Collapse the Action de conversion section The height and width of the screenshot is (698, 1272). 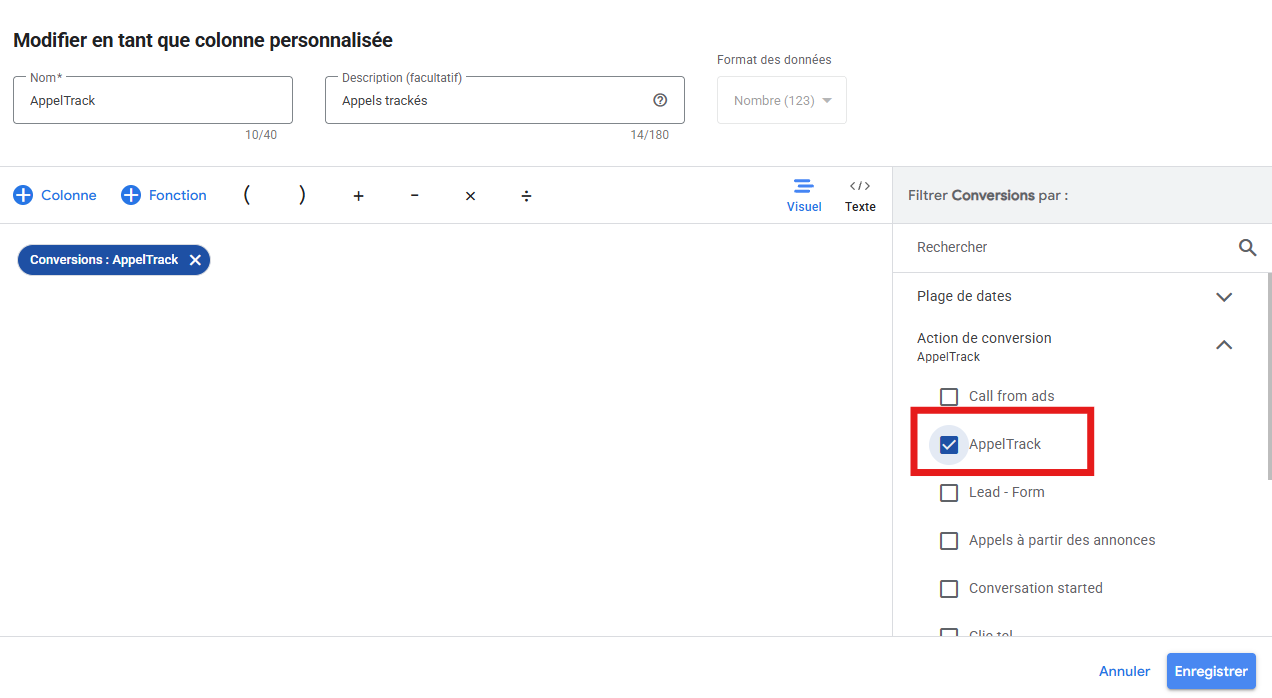(1223, 345)
